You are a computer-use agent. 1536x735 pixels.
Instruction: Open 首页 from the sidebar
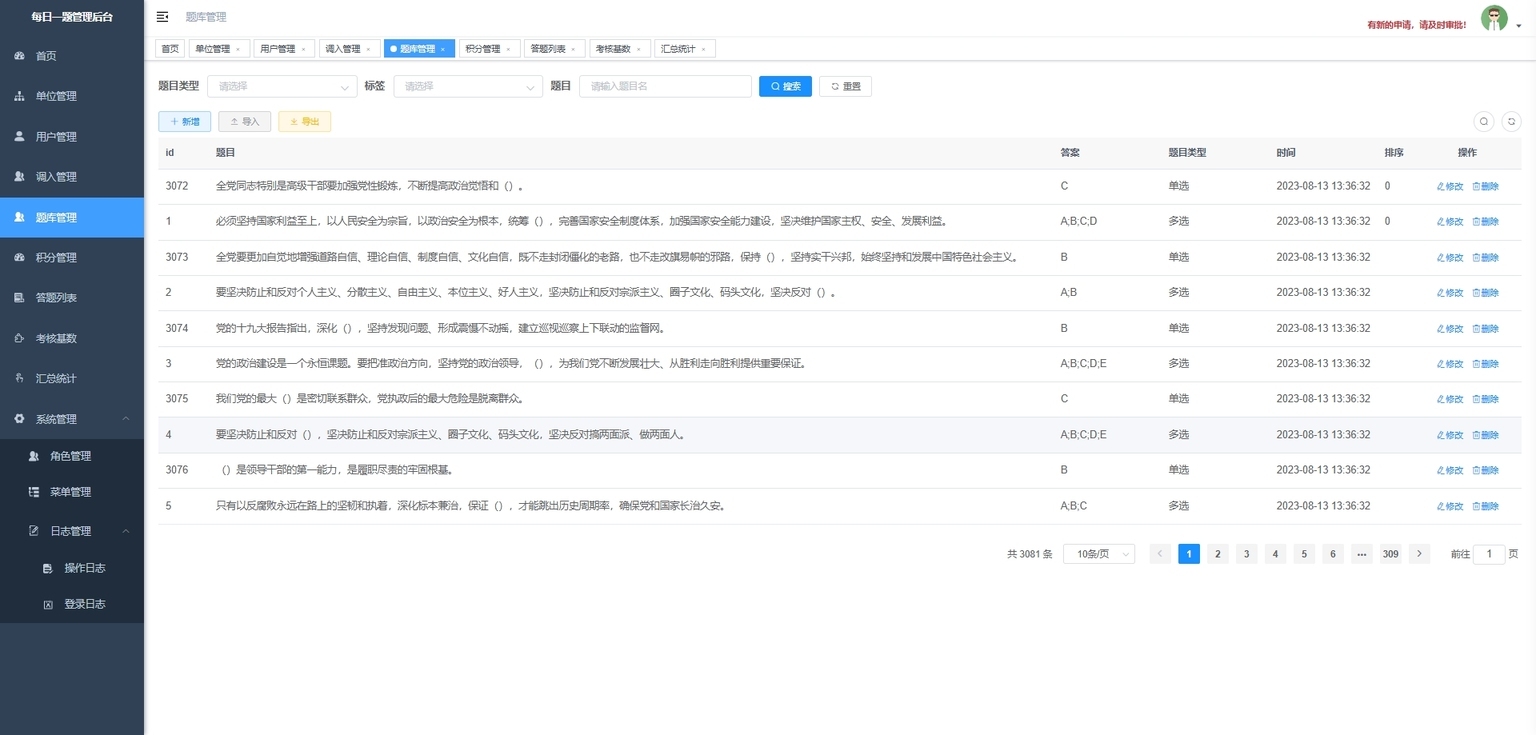coord(46,56)
